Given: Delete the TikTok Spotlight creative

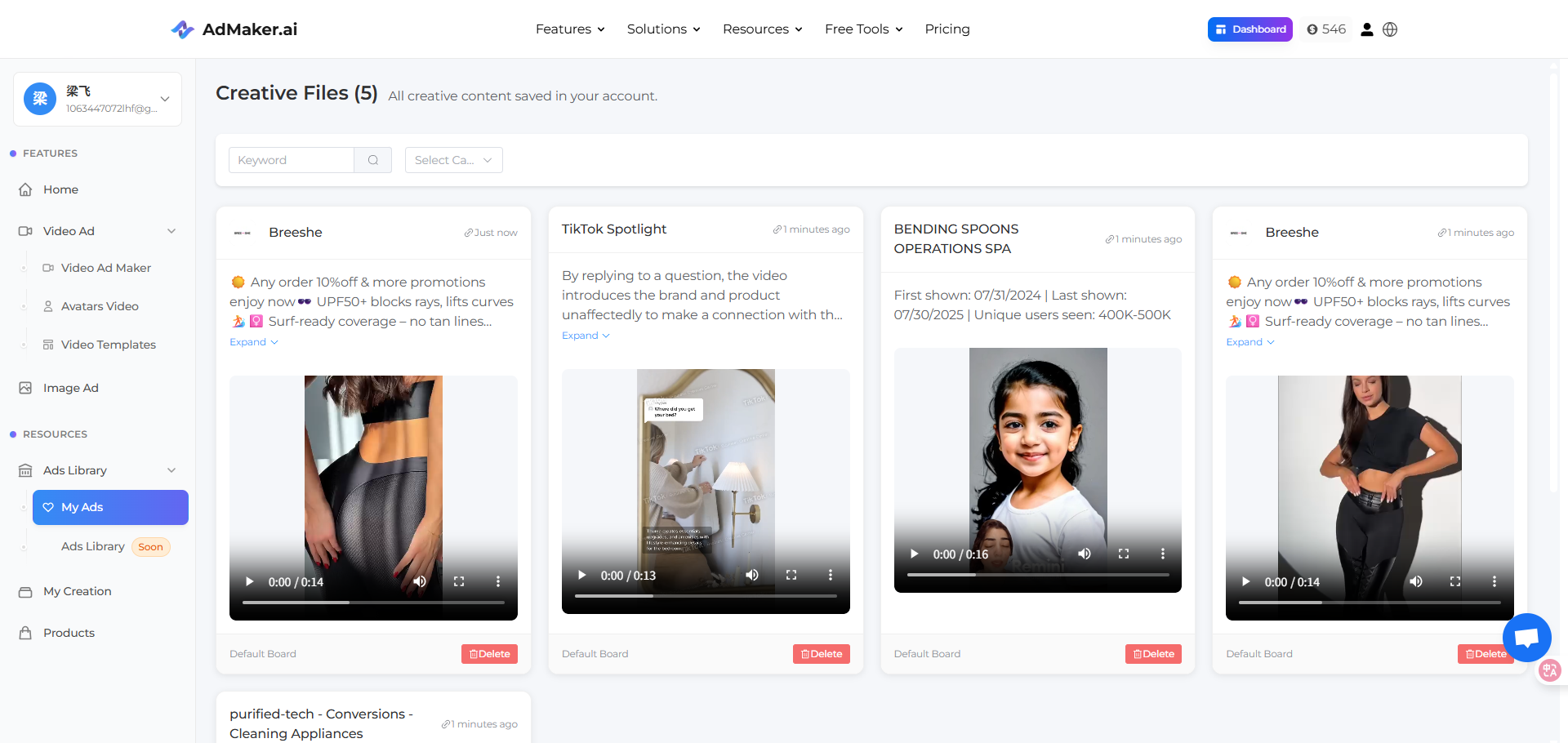Looking at the screenshot, I should point(822,654).
